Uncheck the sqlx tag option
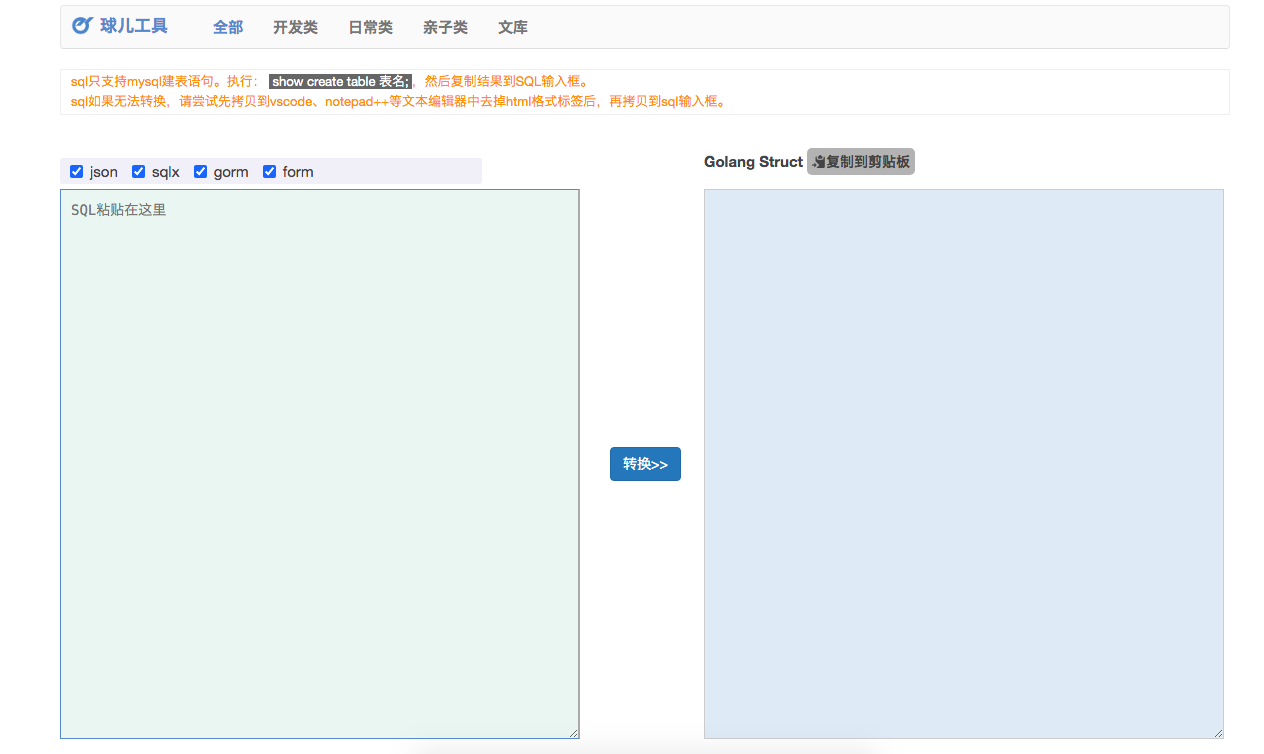 click(x=139, y=172)
